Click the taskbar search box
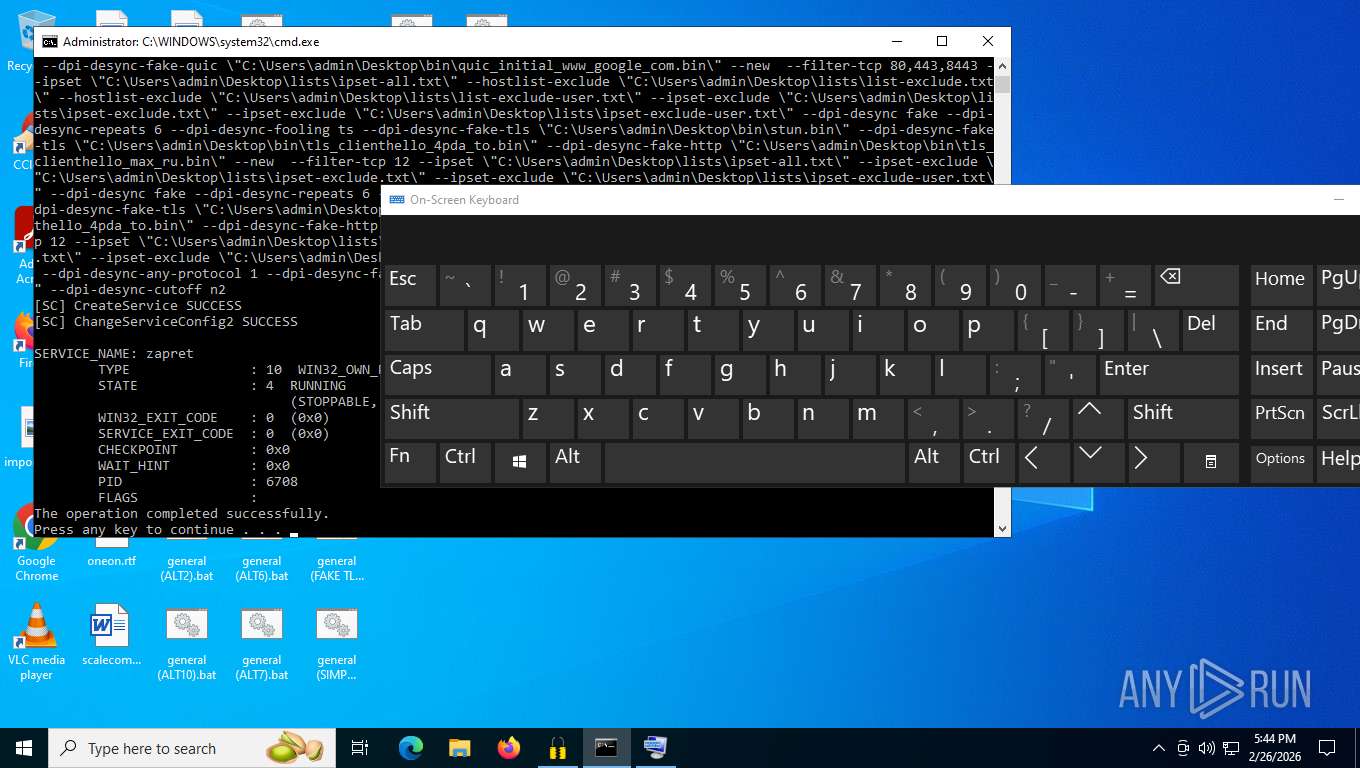This screenshot has width=1360, height=768. [192, 748]
